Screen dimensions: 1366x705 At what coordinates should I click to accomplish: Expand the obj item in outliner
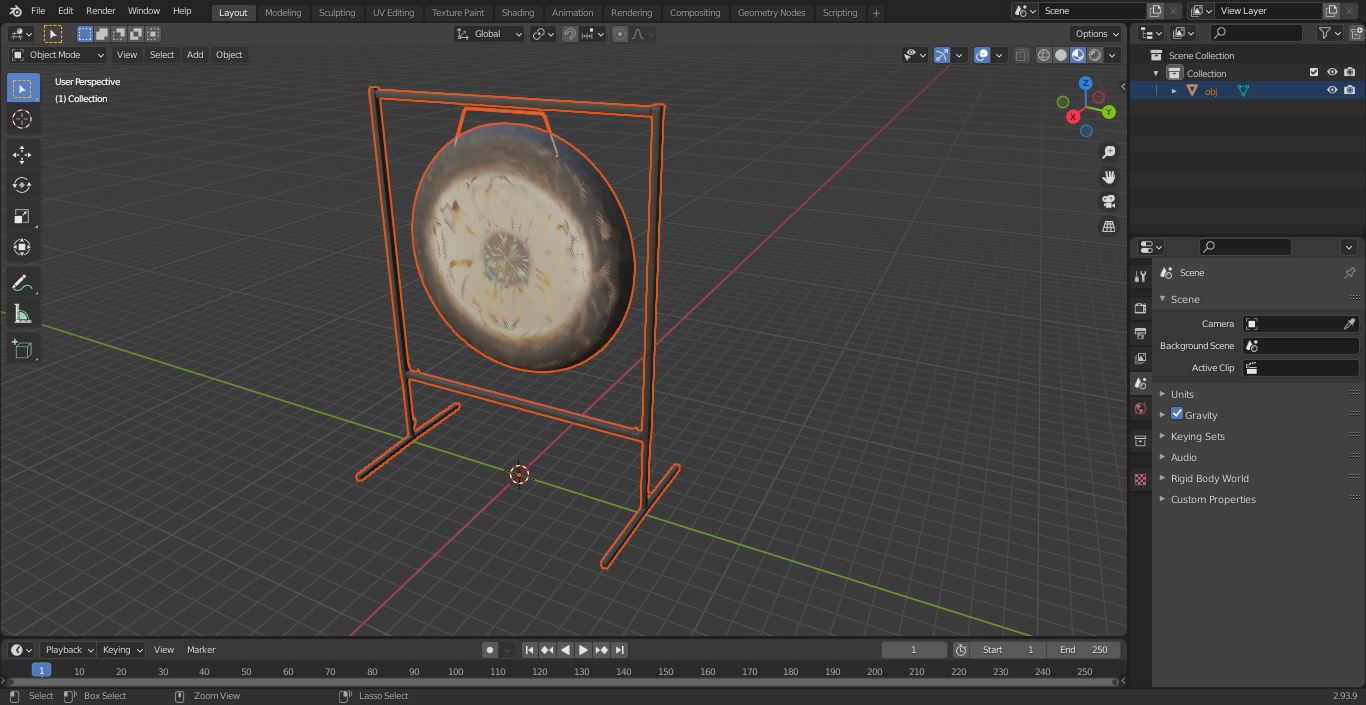point(1174,91)
